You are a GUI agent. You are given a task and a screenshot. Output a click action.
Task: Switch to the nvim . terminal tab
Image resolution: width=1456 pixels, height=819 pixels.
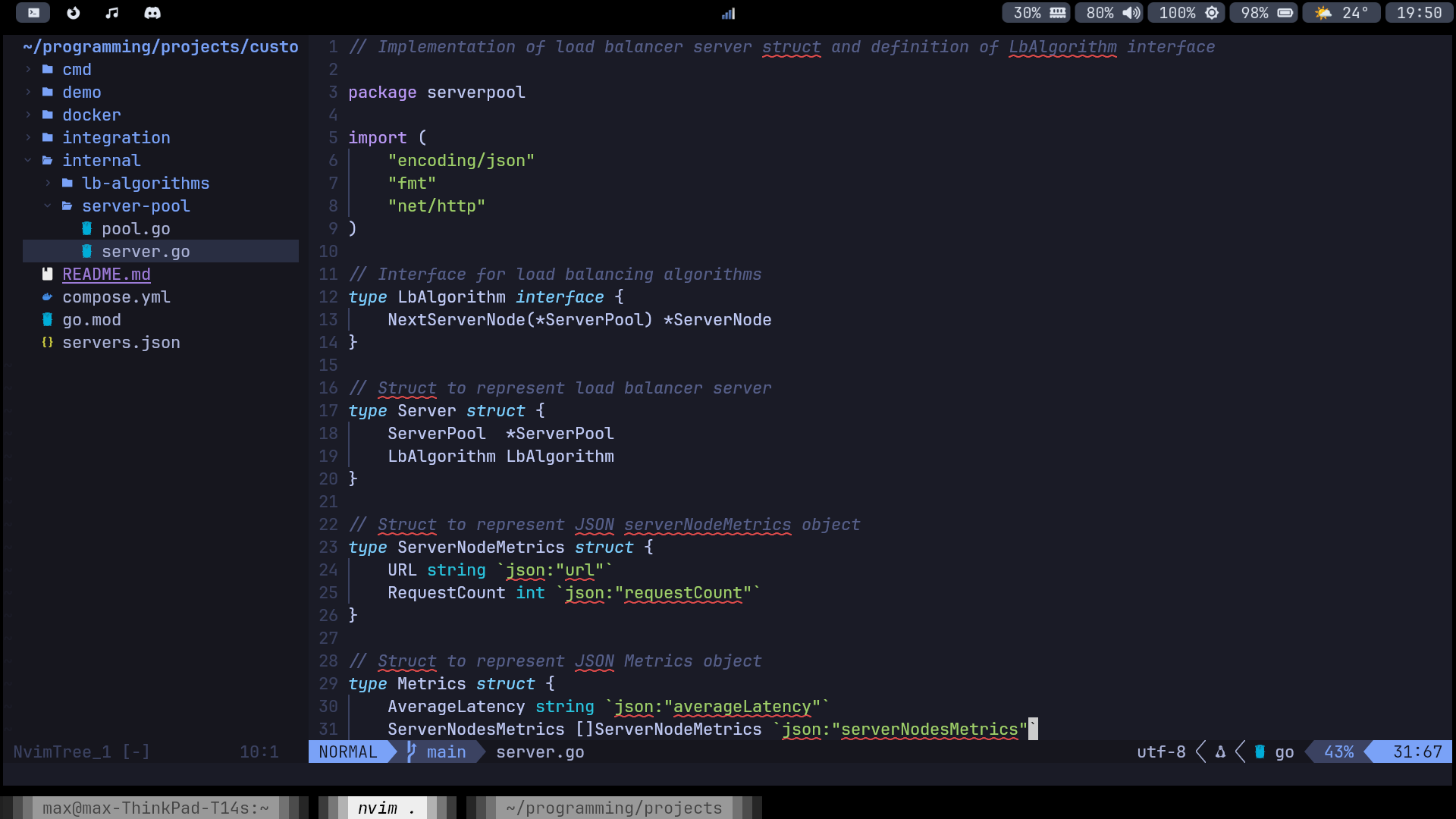(387, 808)
